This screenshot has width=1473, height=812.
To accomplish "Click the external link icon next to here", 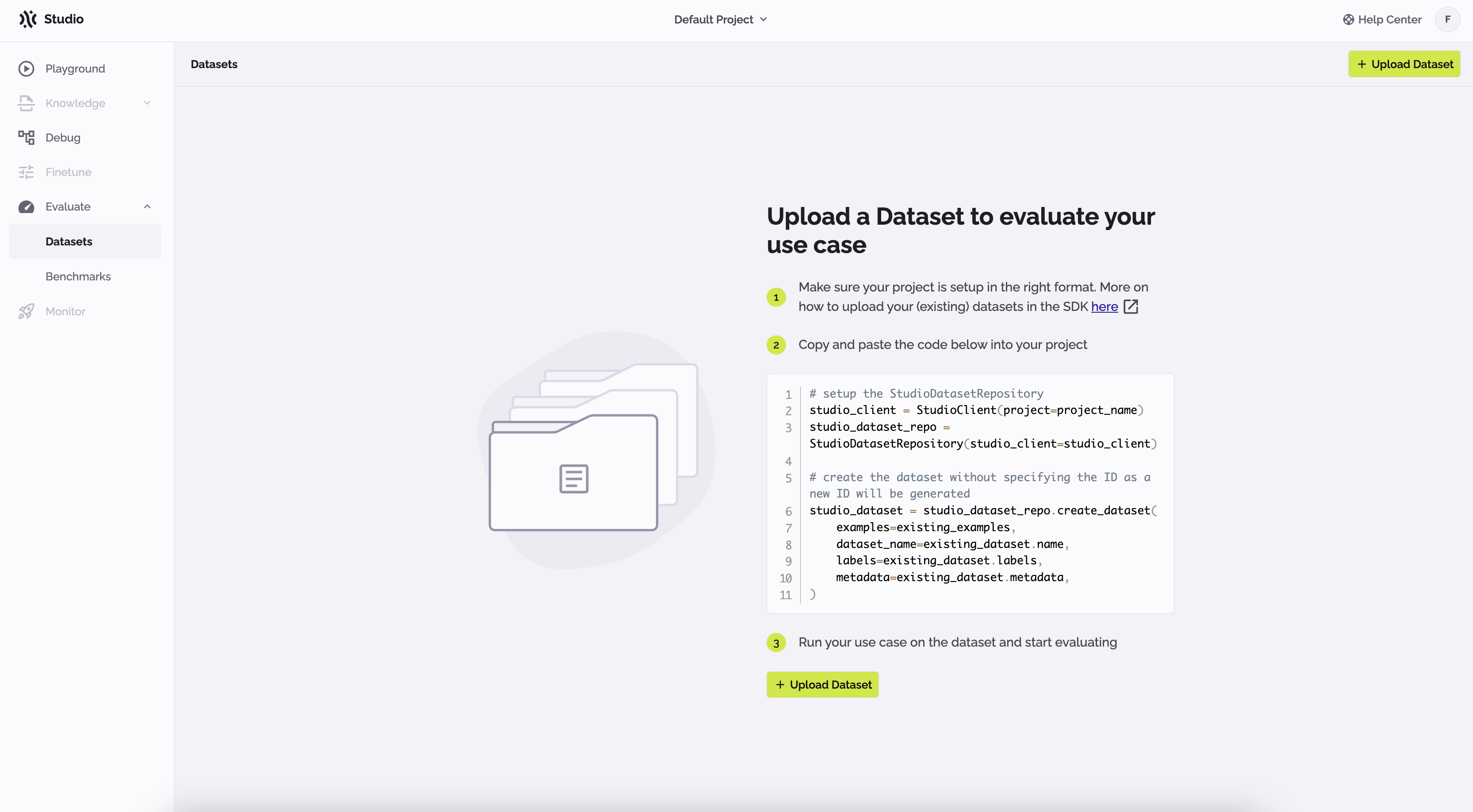I will pyautogui.click(x=1131, y=307).
